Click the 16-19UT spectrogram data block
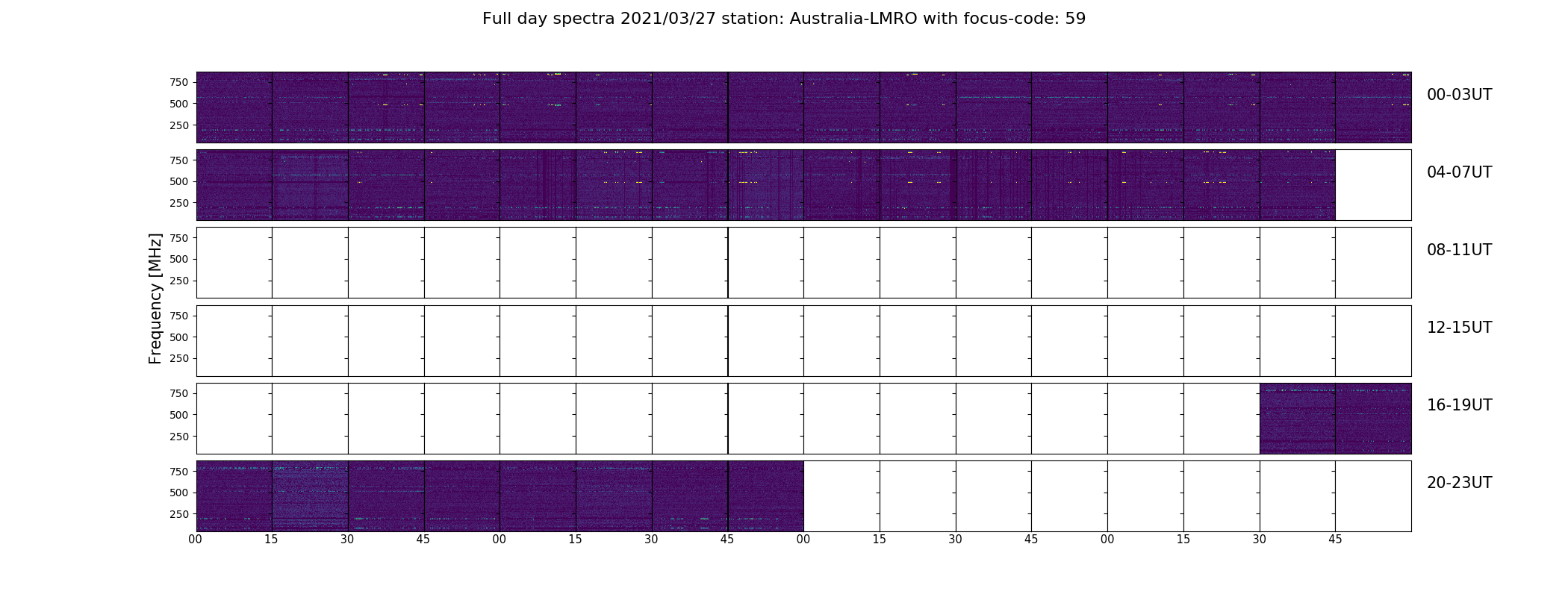Screen dimensions: 1568x597 coord(1335,419)
